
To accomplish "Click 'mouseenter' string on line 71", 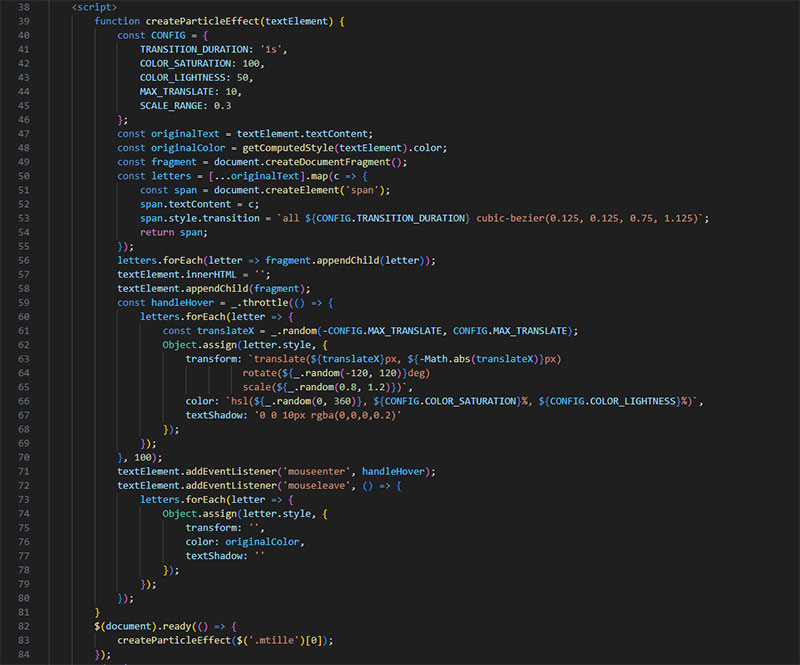I will [317, 472].
